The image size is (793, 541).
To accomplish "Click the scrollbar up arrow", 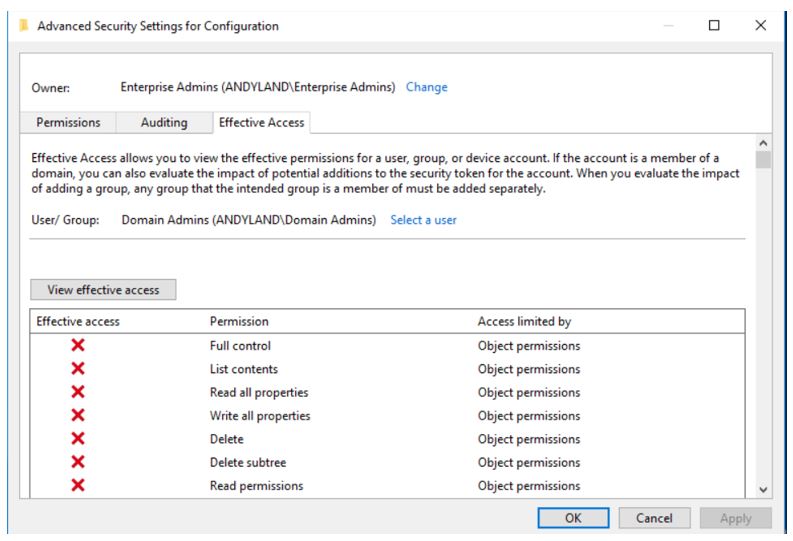I will (763, 143).
